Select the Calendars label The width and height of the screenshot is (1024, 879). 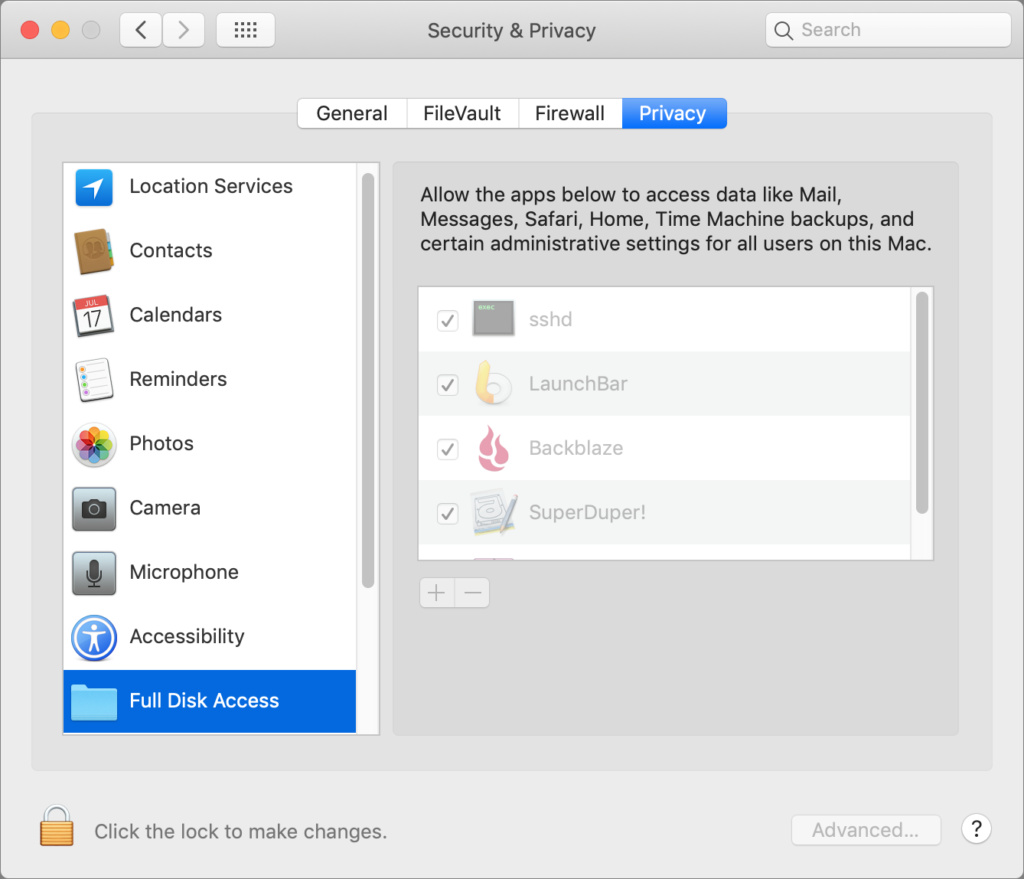[x=176, y=315]
